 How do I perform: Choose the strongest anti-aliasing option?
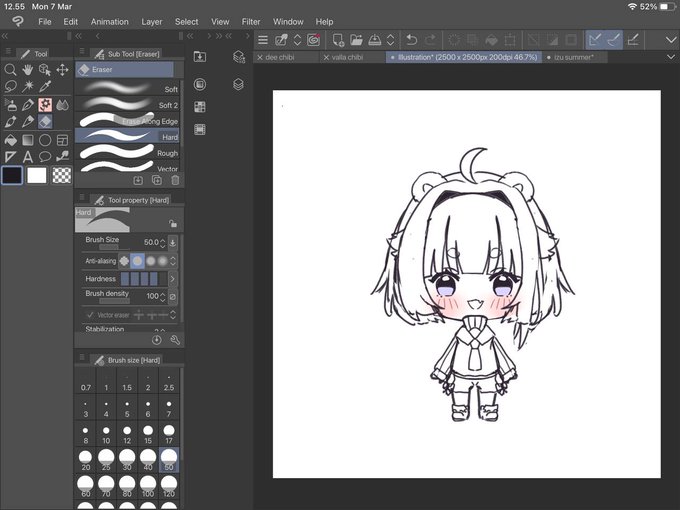(x=163, y=261)
